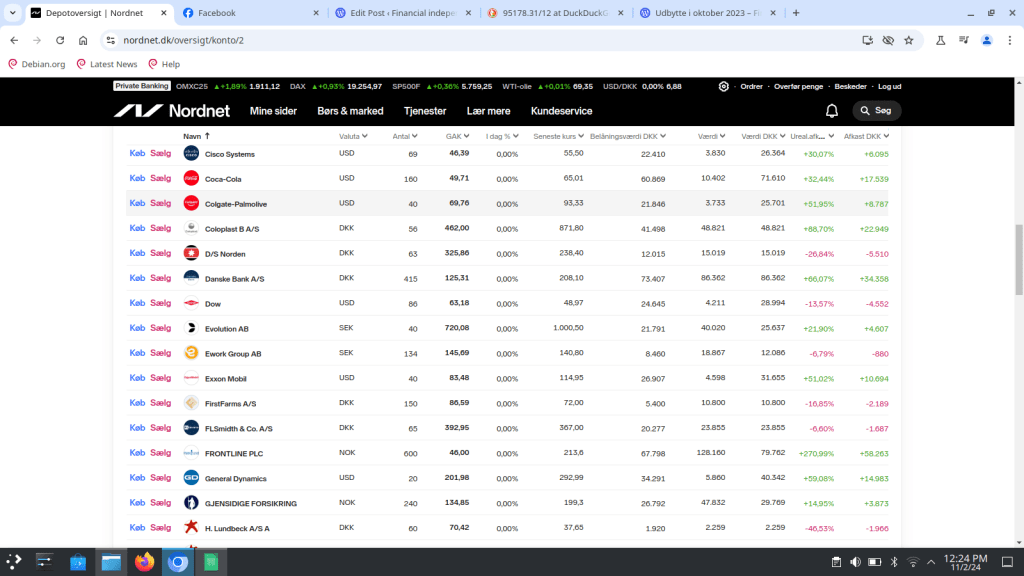This screenshot has width=1024, height=576.
Task: Open the Nordnet notifications bell
Action: tap(832, 111)
